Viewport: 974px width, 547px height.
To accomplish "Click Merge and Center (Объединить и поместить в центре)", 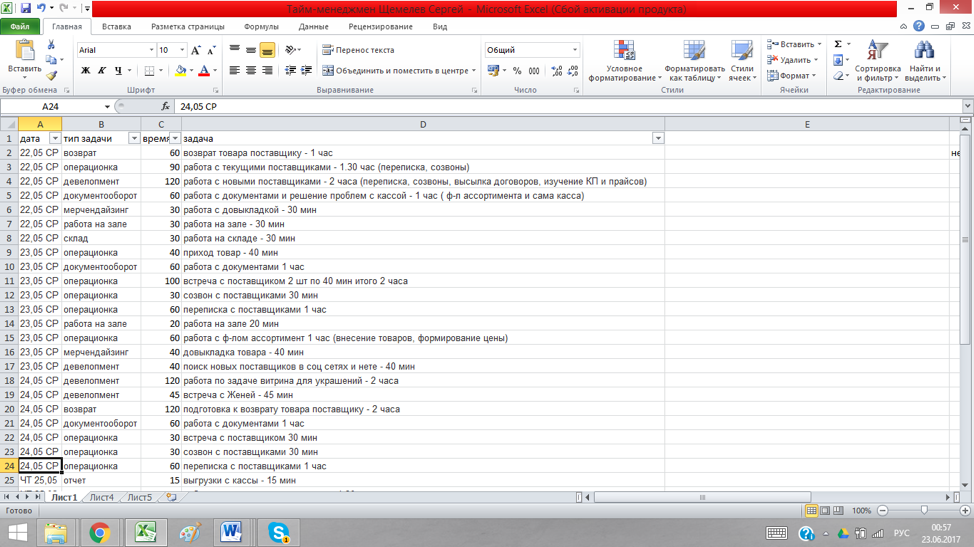I will pos(395,71).
